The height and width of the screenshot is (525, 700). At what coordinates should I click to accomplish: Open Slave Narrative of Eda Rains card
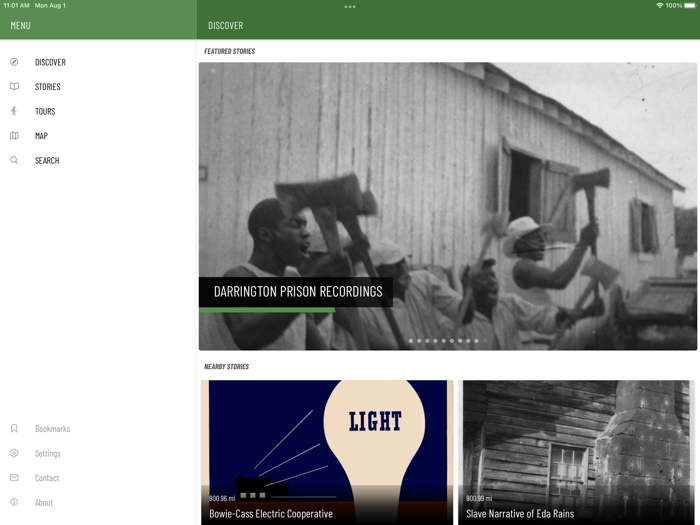pos(576,452)
